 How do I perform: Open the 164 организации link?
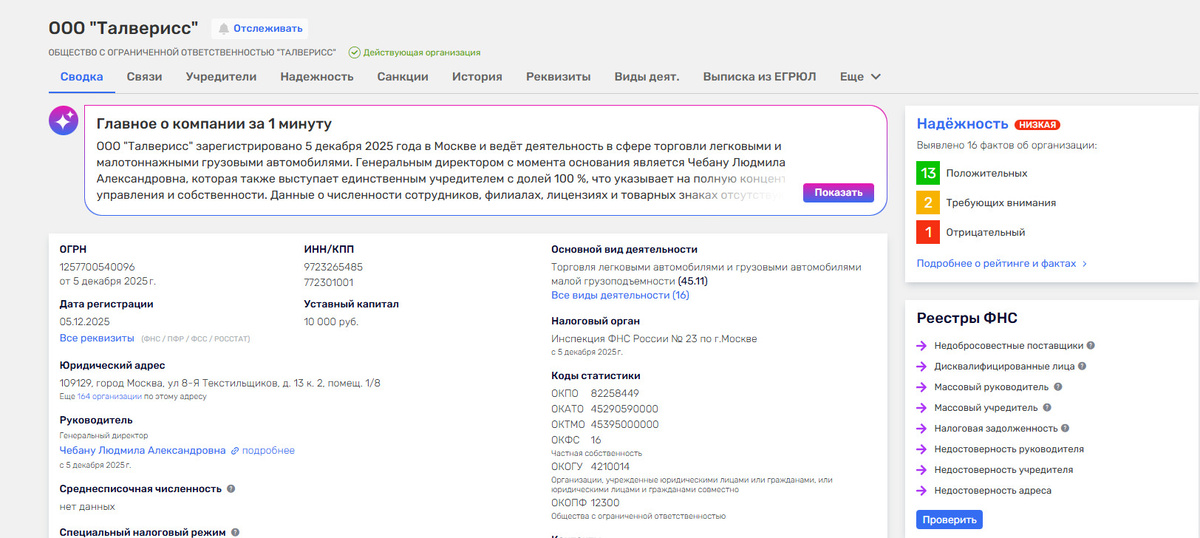[x=110, y=397]
